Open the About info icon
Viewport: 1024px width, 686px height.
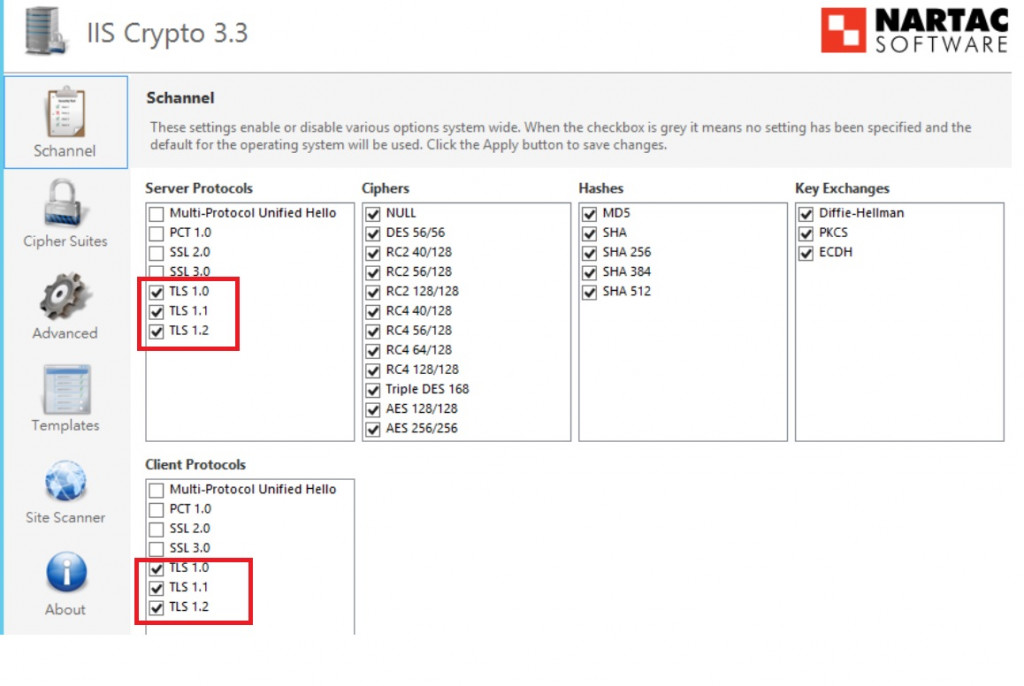pos(66,572)
